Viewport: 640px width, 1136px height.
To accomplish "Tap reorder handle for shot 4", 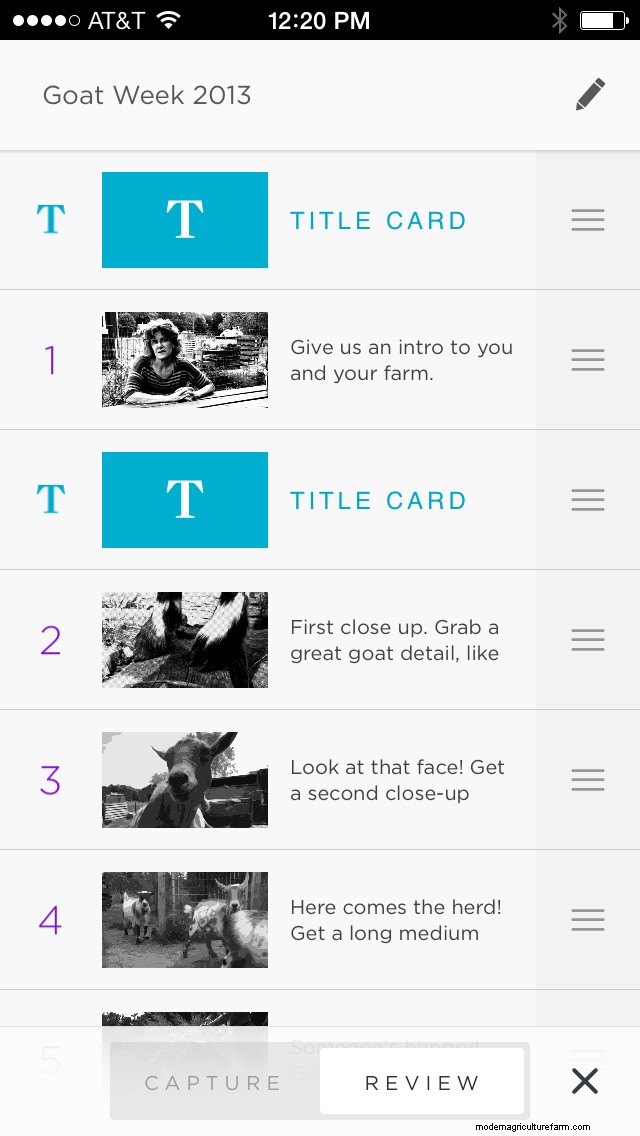I will (588, 920).
